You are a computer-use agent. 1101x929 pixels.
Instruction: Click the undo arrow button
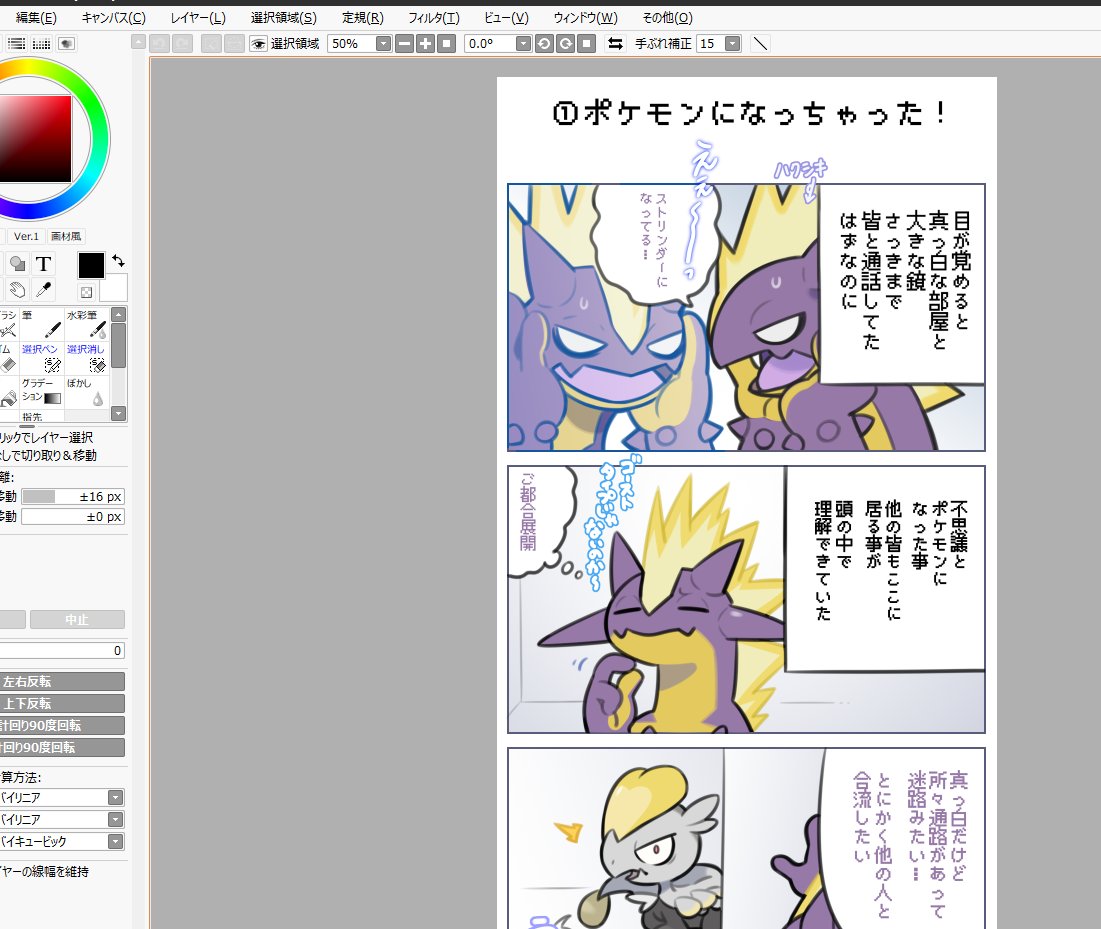159,44
